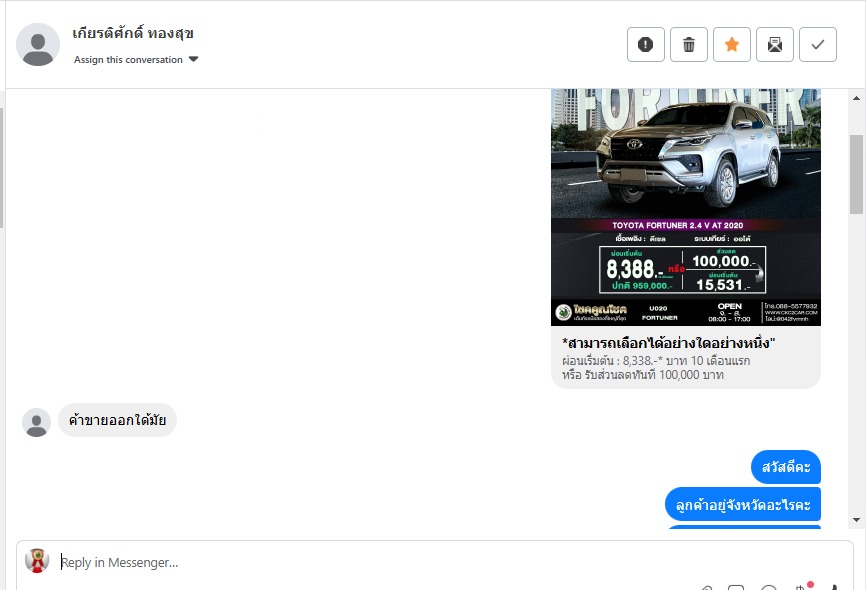Open the Assign this conversation dropdown
Image resolution: width=866 pixels, height=590 pixels.
[x=136, y=60]
